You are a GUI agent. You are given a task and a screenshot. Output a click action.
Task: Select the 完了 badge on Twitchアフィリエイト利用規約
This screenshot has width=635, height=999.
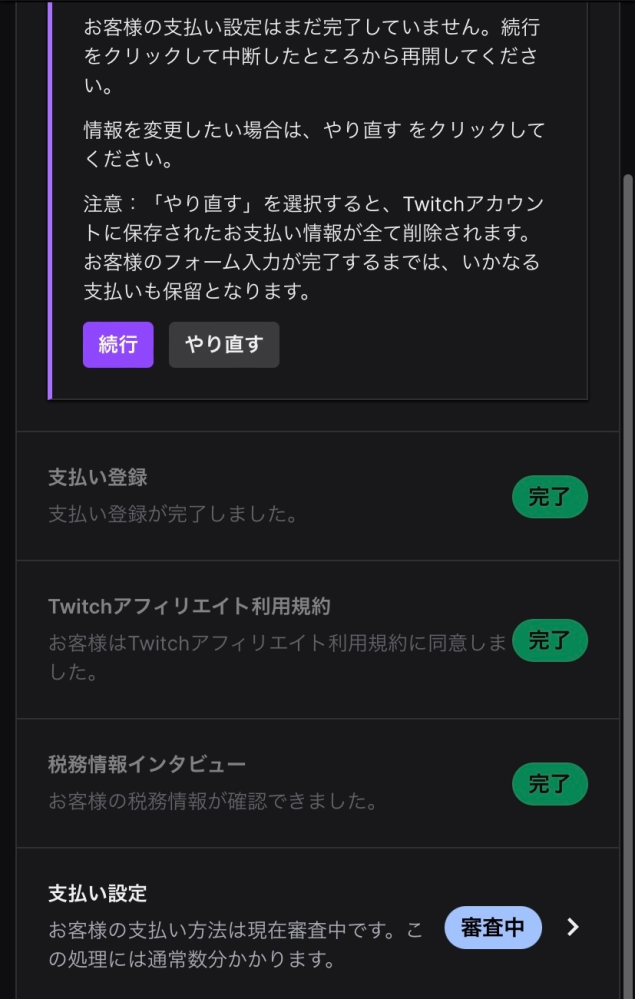click(549, 641)
